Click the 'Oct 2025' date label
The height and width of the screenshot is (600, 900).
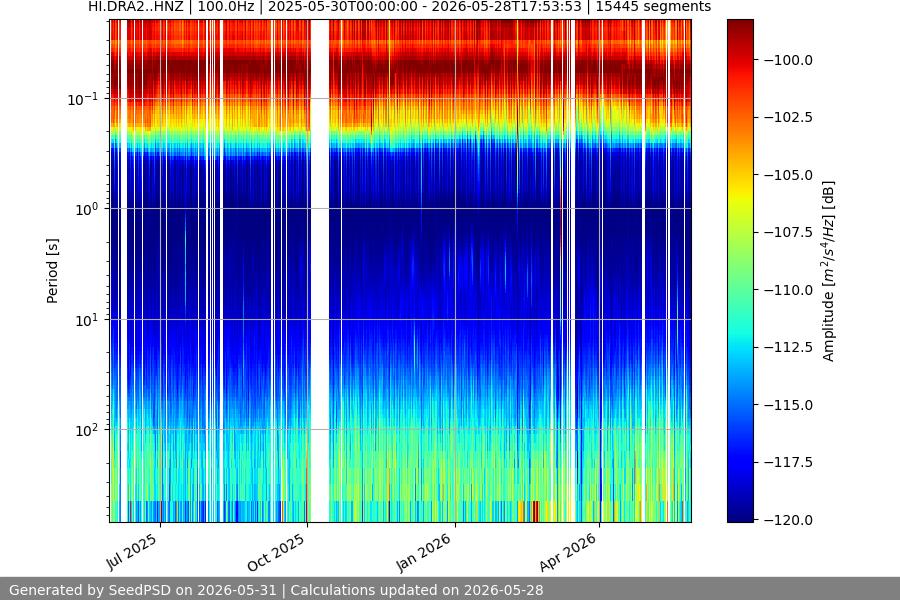coord(276,552)
